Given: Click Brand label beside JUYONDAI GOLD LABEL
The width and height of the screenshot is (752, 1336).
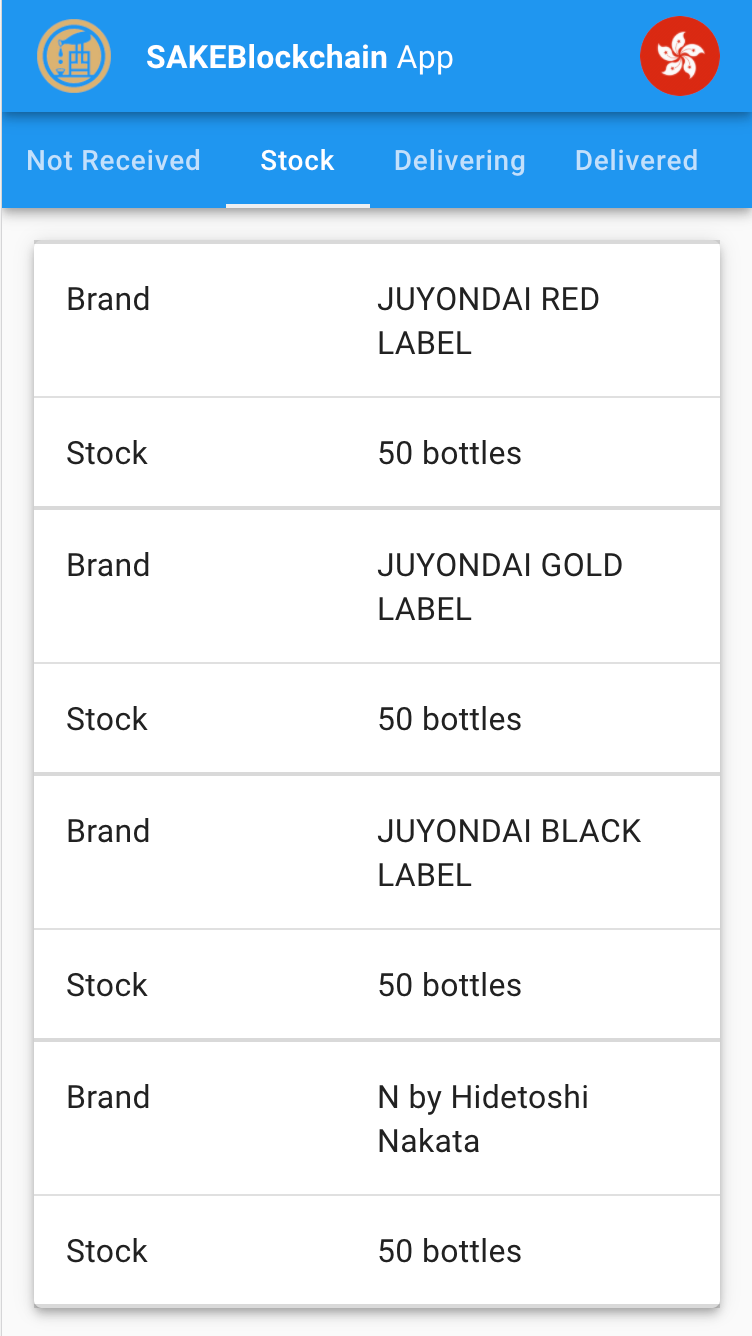Looking at the screenshot, I should tap(108, 565).
